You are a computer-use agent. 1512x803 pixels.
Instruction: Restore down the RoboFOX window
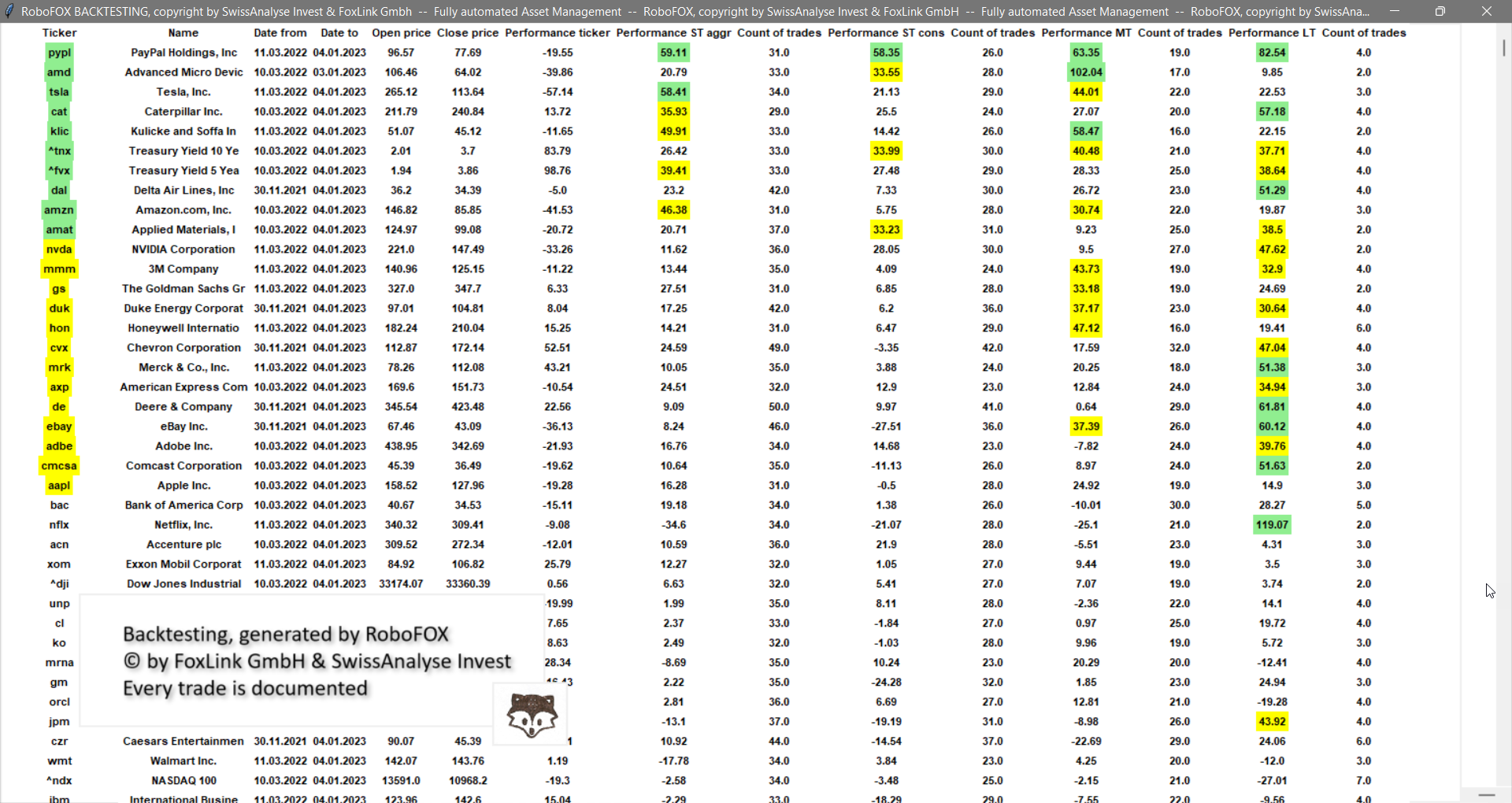(x=1440, y=11)
